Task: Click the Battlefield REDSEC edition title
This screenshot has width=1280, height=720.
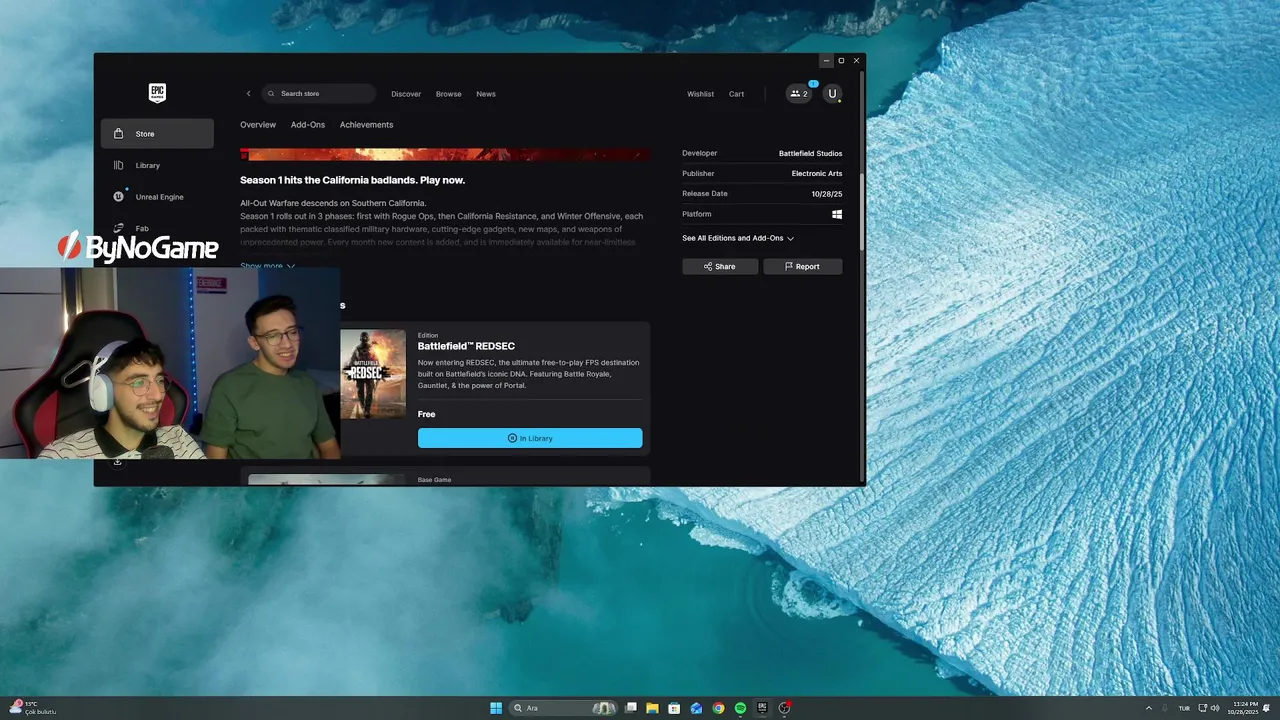Action: point(466,346)
